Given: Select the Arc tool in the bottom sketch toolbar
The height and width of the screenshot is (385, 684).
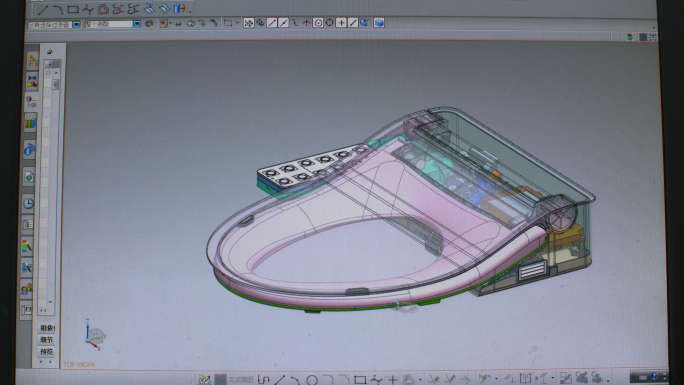Looking at the screenshot, I should (x=295, y=380).
